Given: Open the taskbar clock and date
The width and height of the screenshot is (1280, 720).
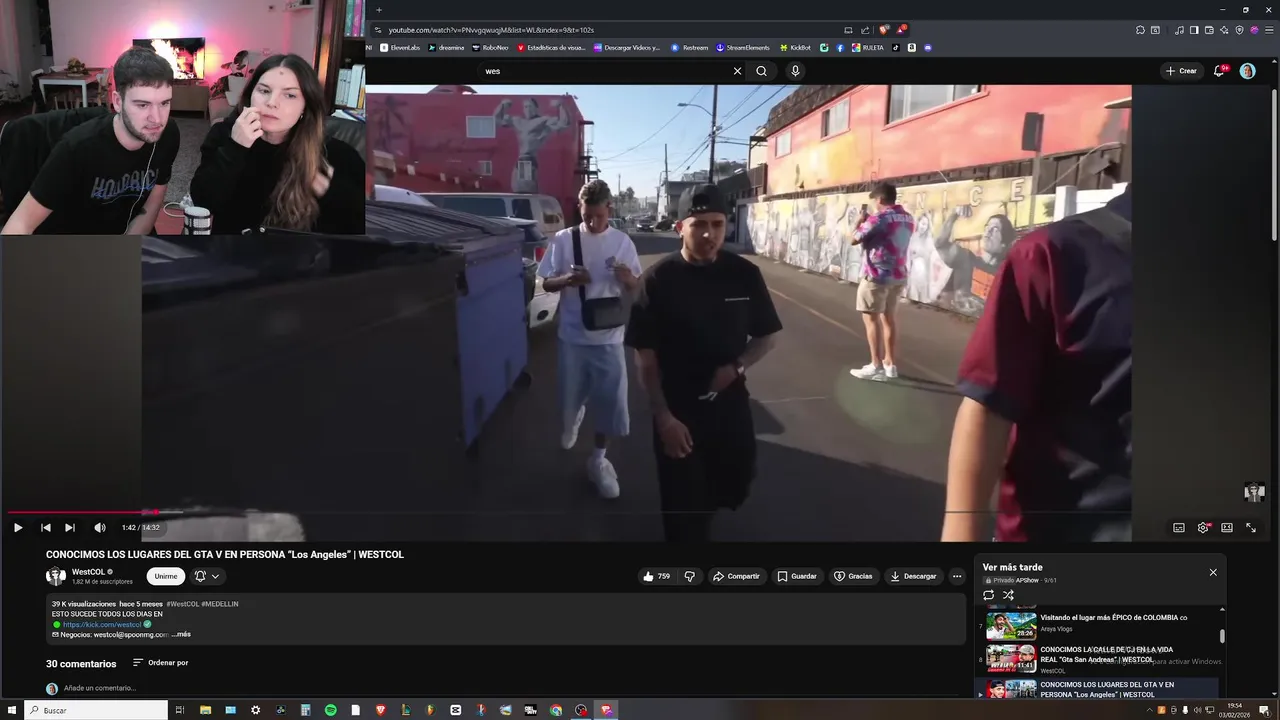Looking at the screenshot, I should [1235, 710].
